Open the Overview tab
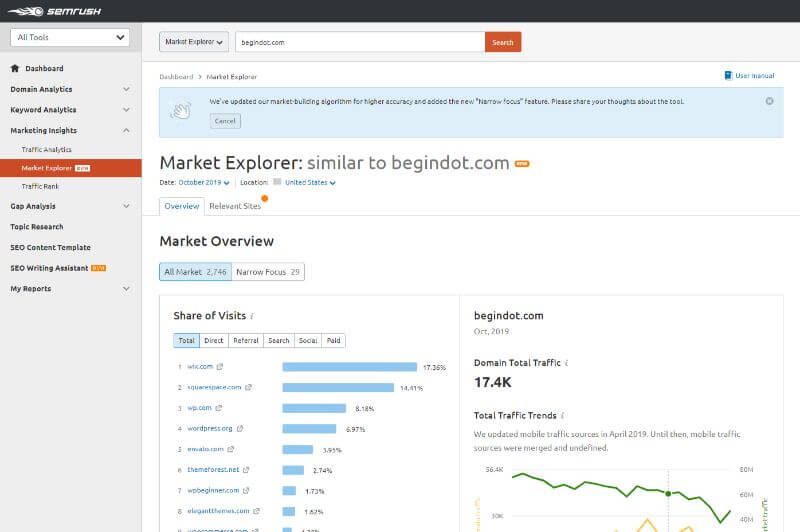The width and height of the screenshot is (800, 532). coord(182,206)
